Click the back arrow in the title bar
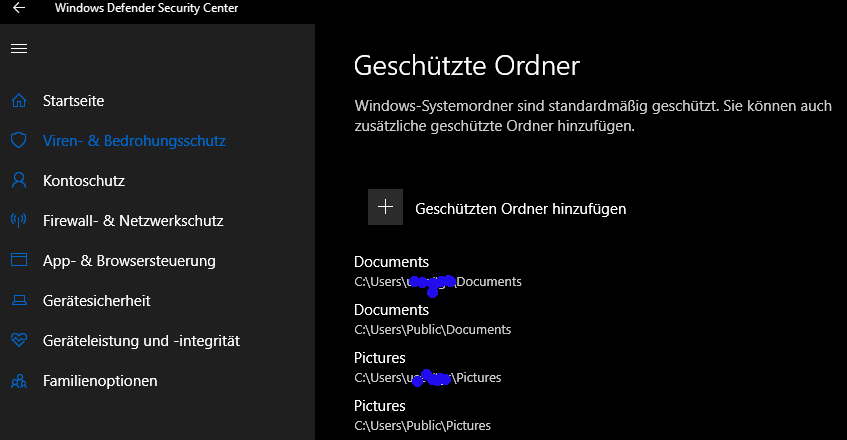This screenshot has width=847, height=440. [x=18, y=9]
